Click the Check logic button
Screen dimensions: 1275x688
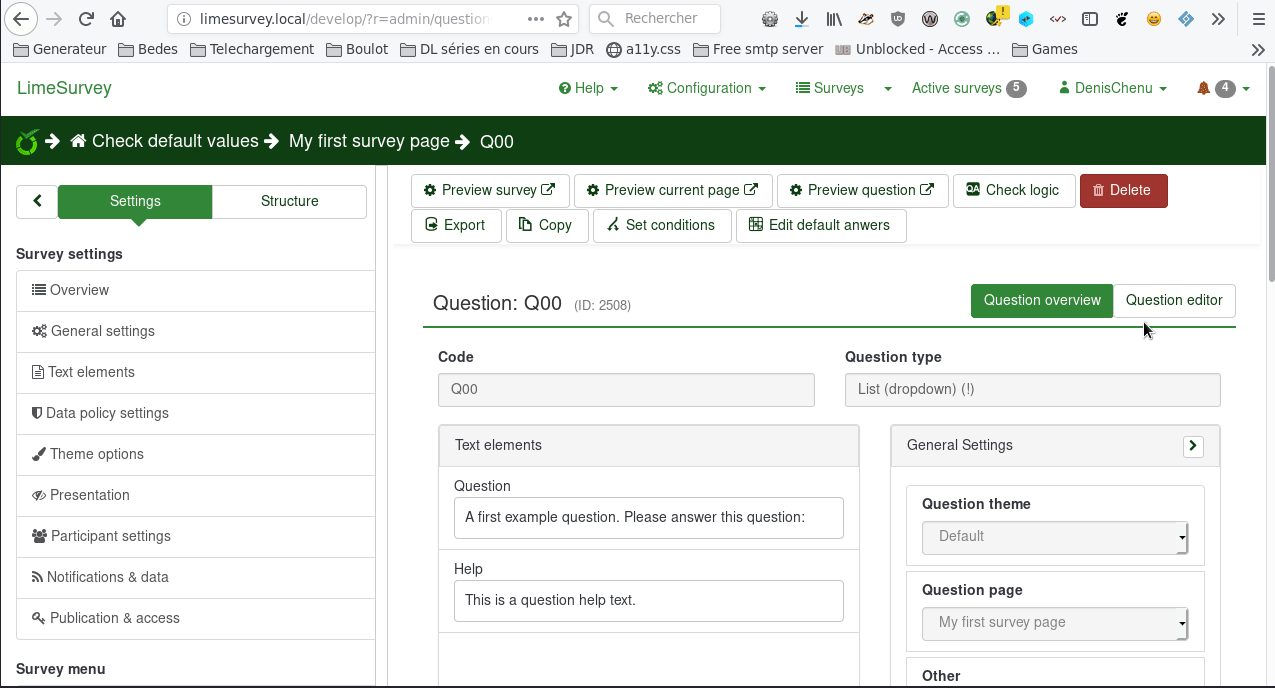tap(1013, 190)
